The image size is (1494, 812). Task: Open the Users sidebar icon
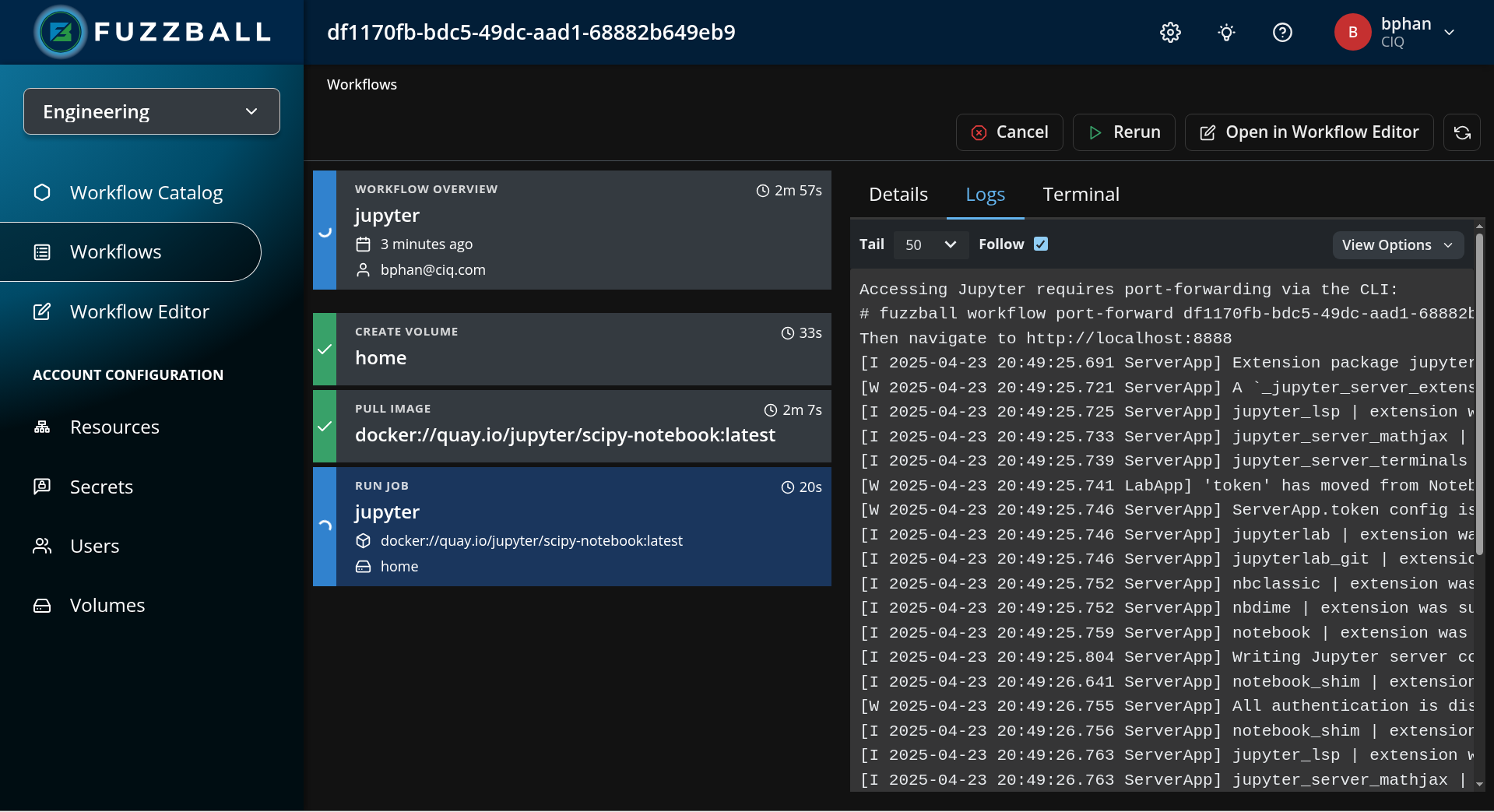tap(42, 545)
